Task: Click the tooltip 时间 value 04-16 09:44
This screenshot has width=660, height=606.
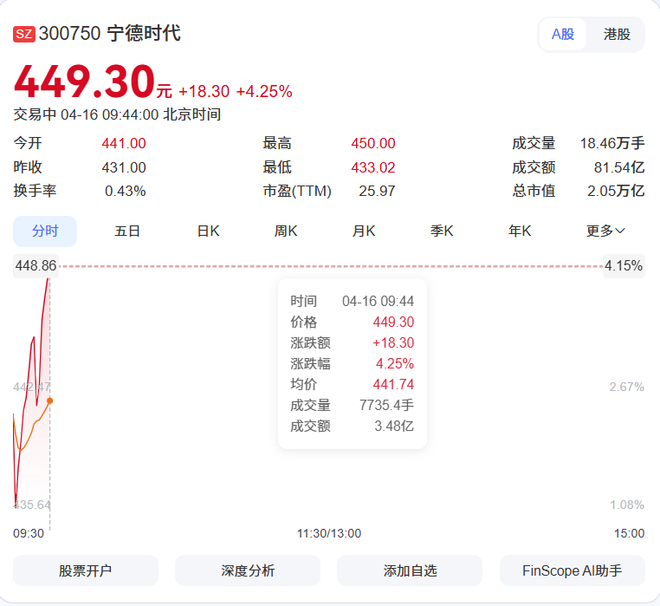Action: click(378, 301)
